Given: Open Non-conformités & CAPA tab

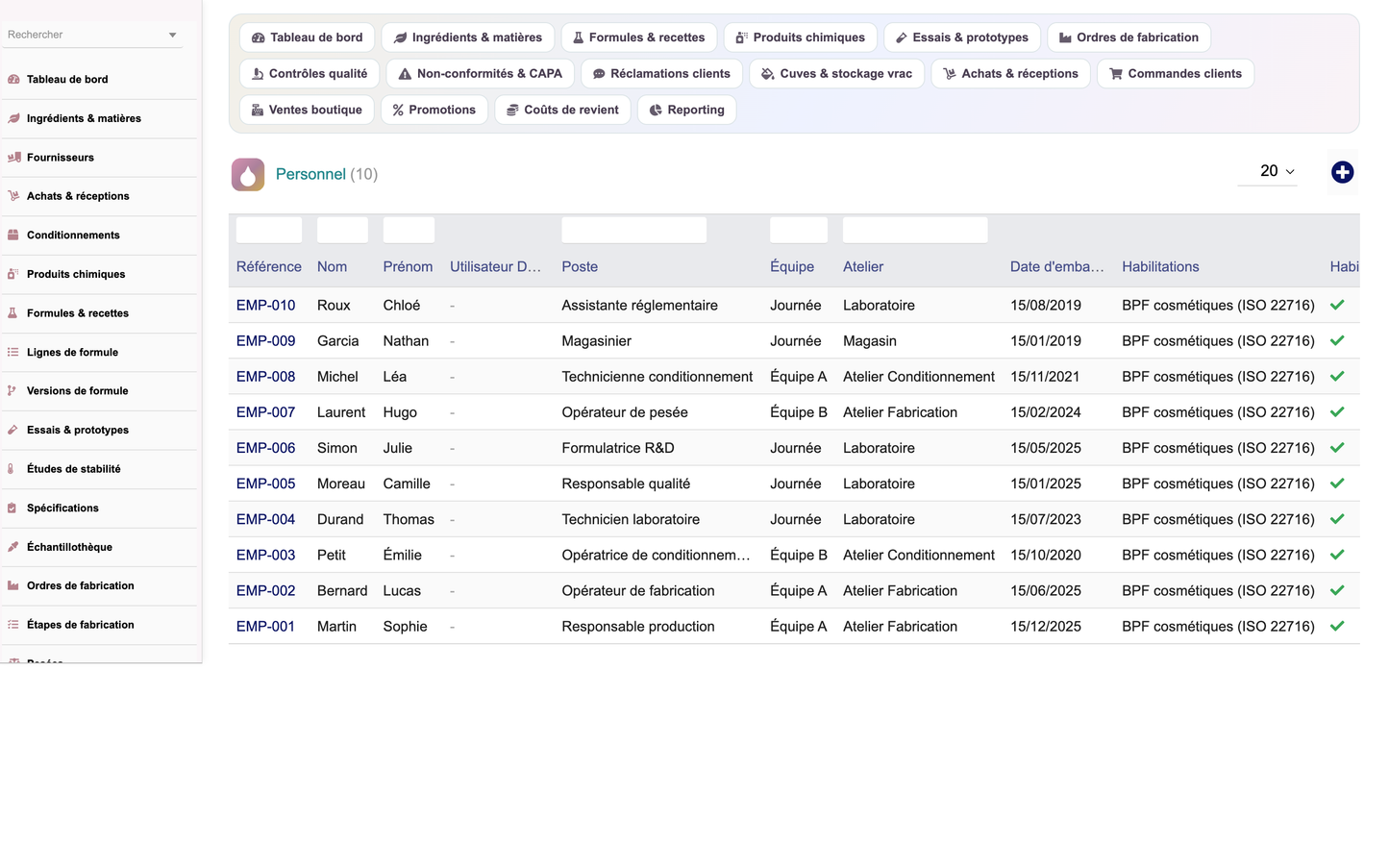Looking at the screenshot, I should click(481, 74).
